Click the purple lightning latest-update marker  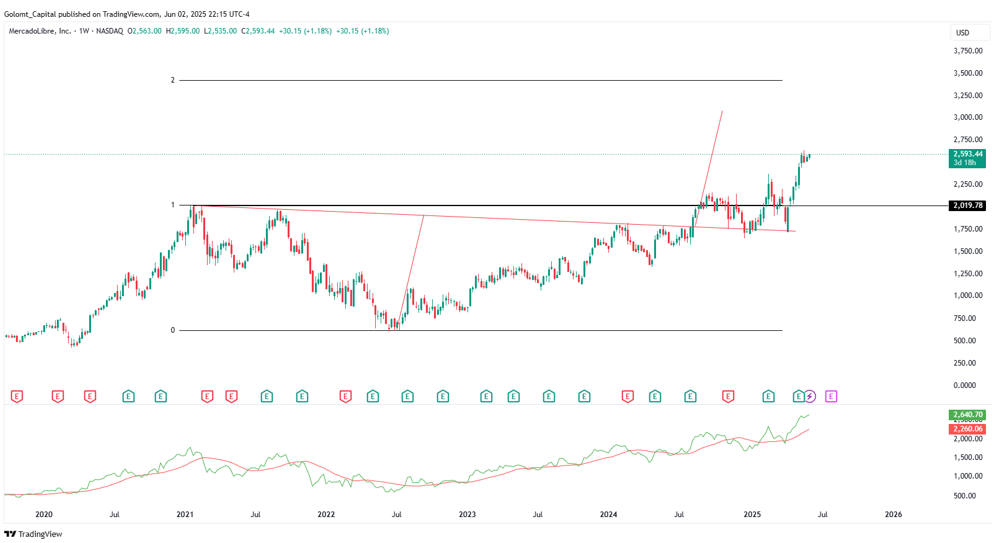[810, 396]
